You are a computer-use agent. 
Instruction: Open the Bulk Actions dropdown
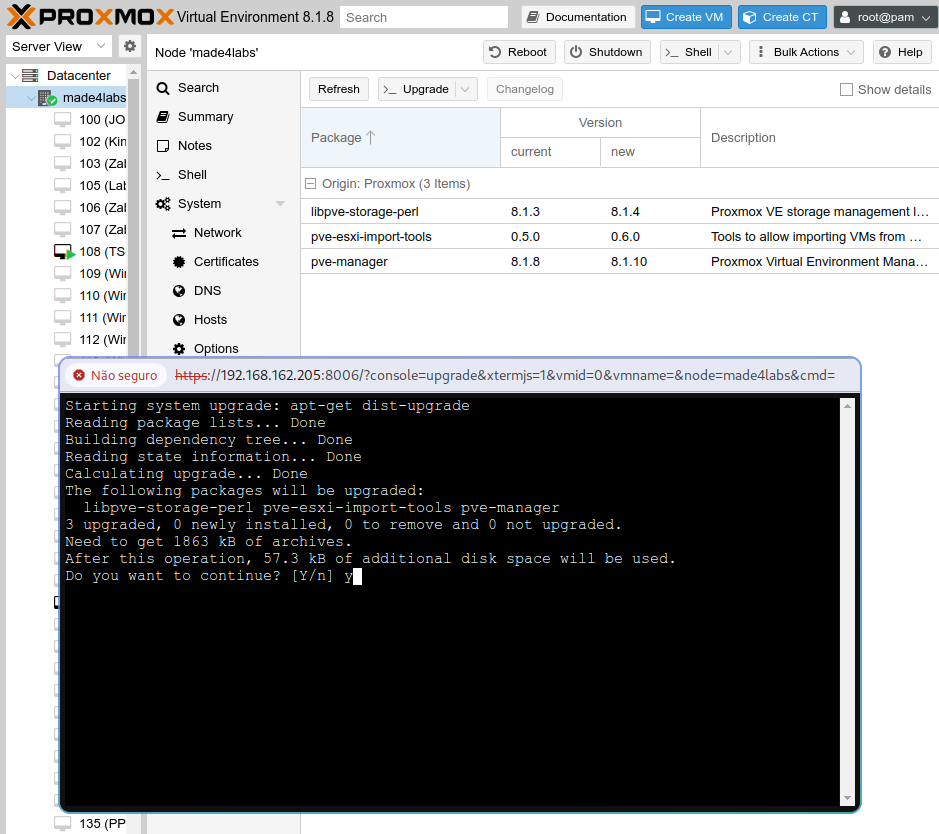(x=807, y=52)
